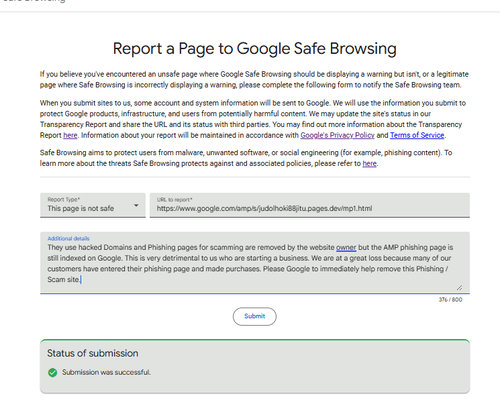Click the 'Submission was successful.' text
The height and width of the screenshot is (403, 500).
[106, 372]
